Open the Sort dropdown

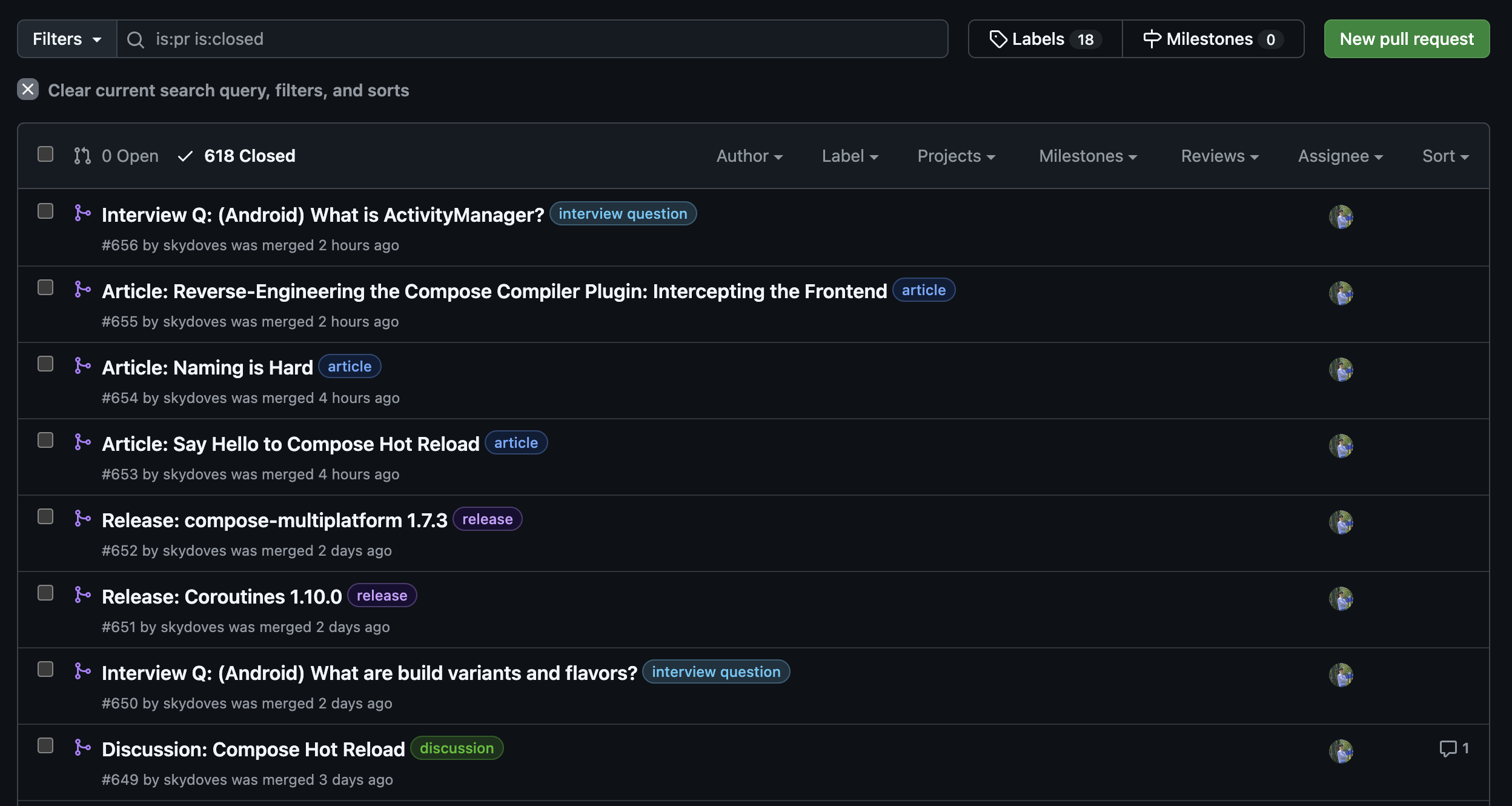coord(1445,156)
